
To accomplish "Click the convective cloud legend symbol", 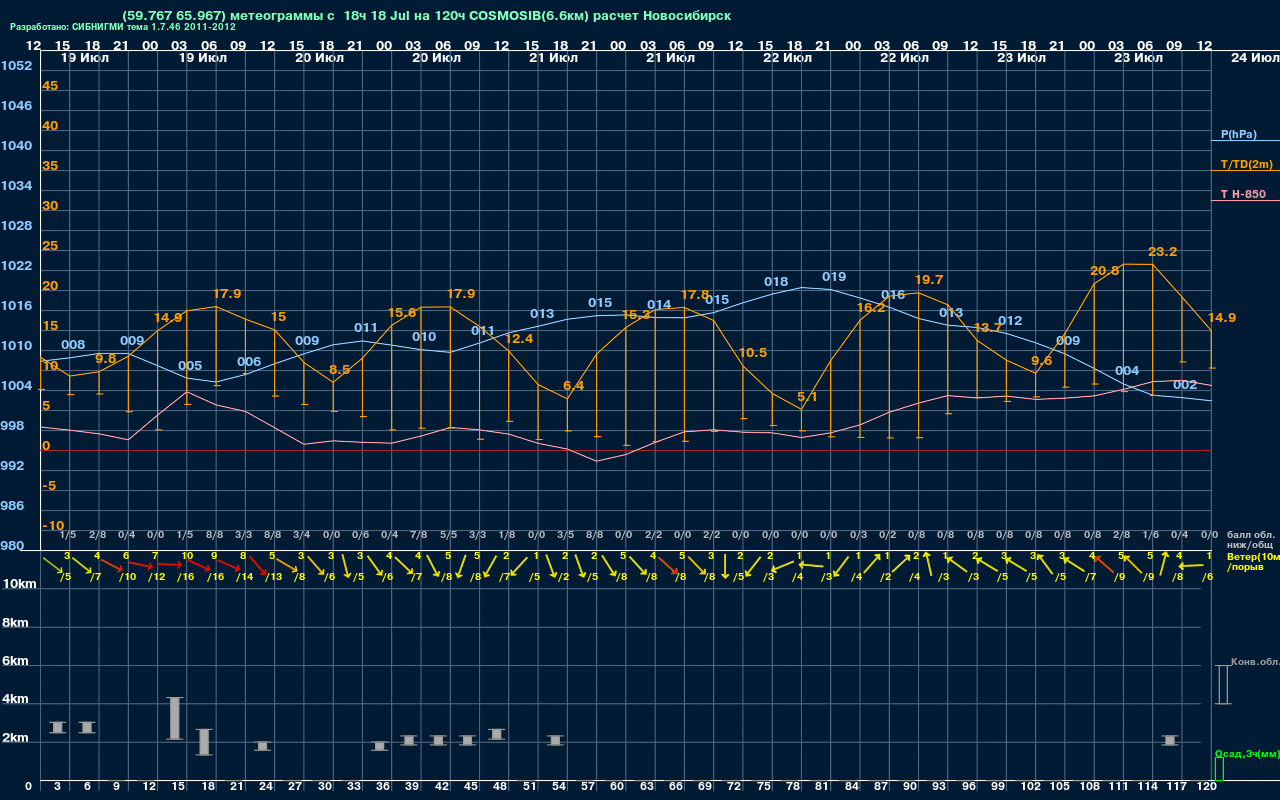I will coord(1222,684).
